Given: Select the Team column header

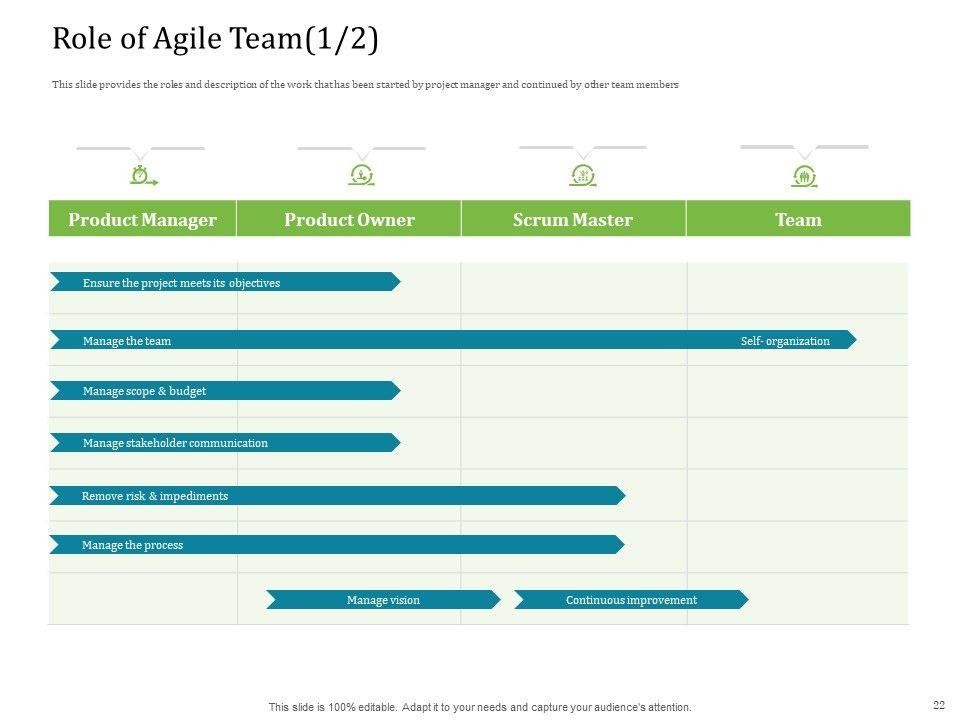Looking at the screenshot, I should [798, 220].
